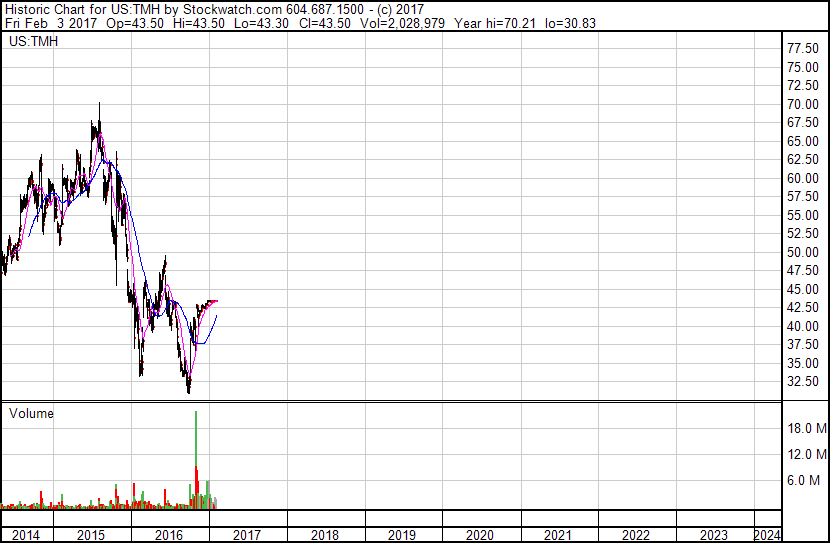This screenshot has width=830, height=543.
Task: Click the 75.00 price axis value
Action: [803, 67]
